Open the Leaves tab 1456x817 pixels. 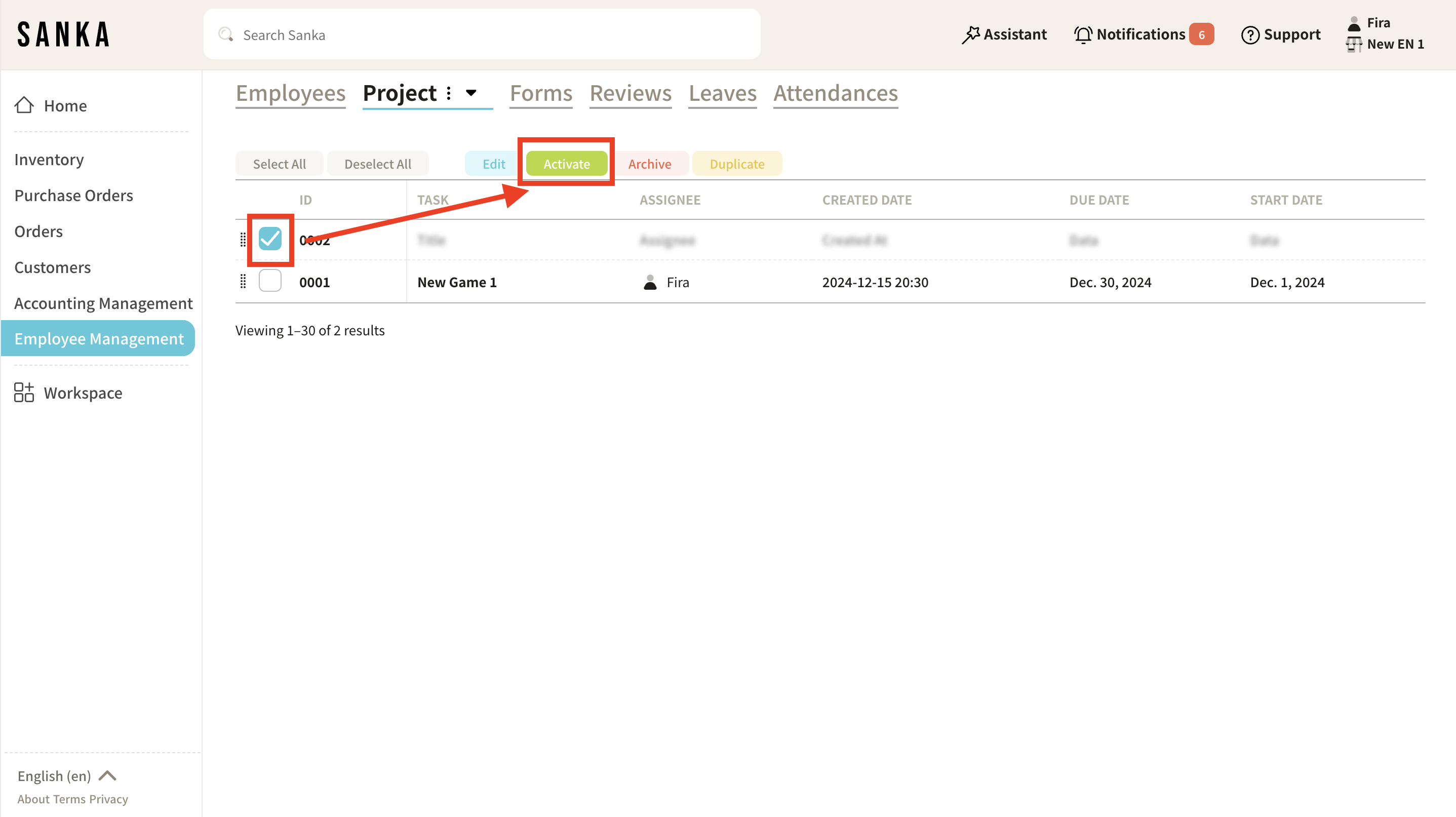click(722, 93)
